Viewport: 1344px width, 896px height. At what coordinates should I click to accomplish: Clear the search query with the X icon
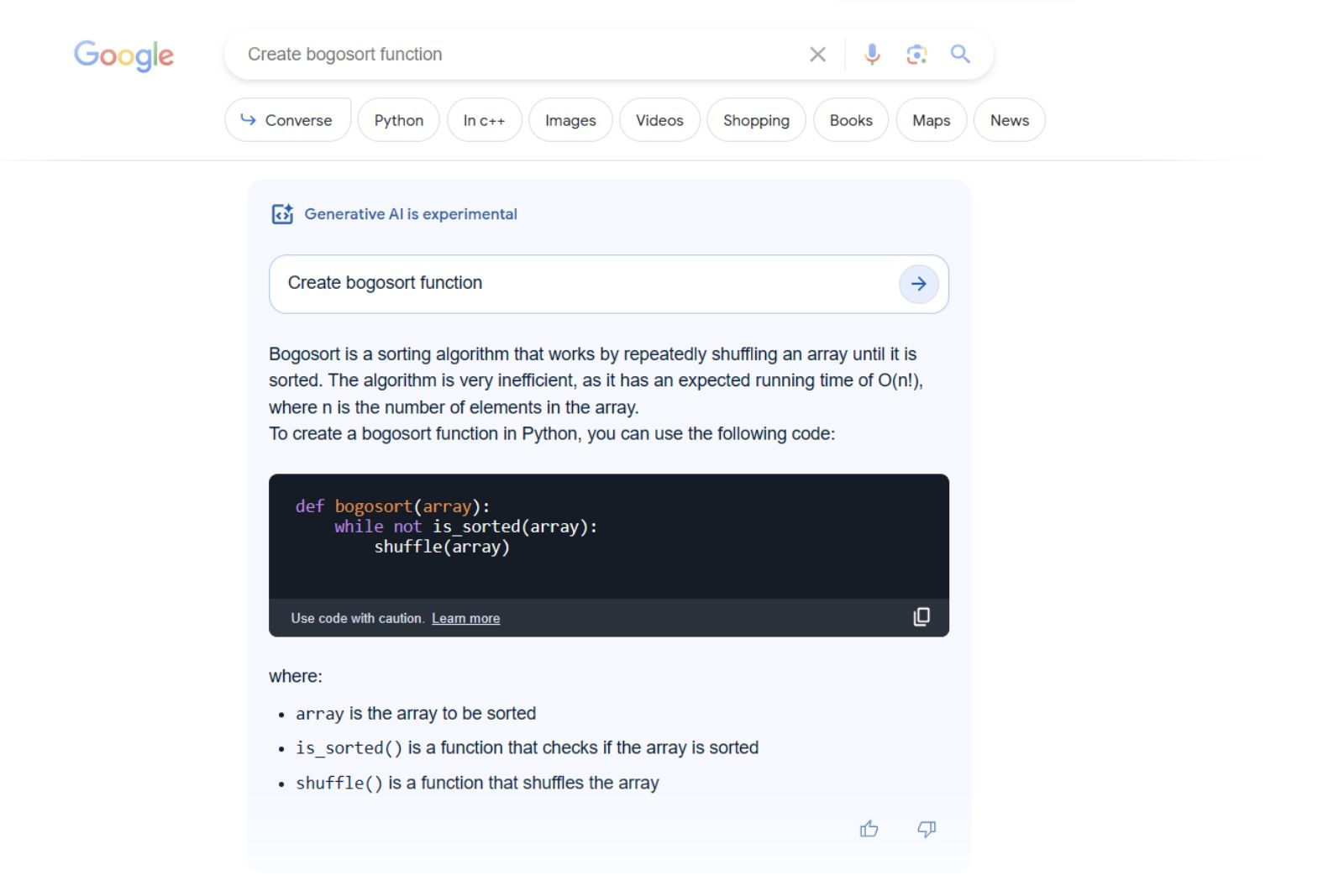(816, 54)
